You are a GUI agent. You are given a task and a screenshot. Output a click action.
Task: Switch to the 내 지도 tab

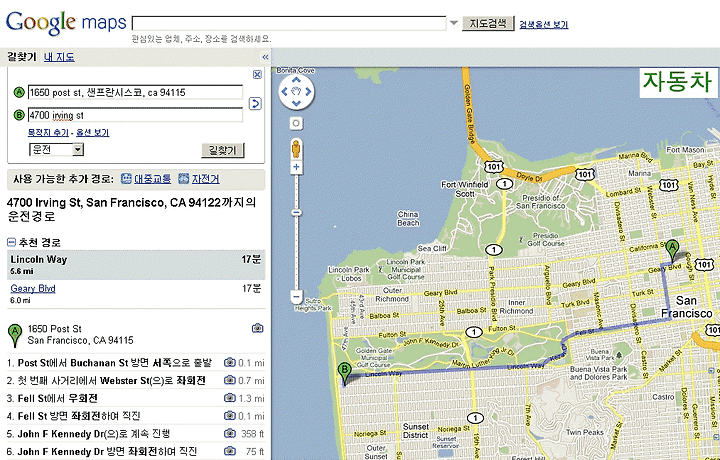click(59, 57)
